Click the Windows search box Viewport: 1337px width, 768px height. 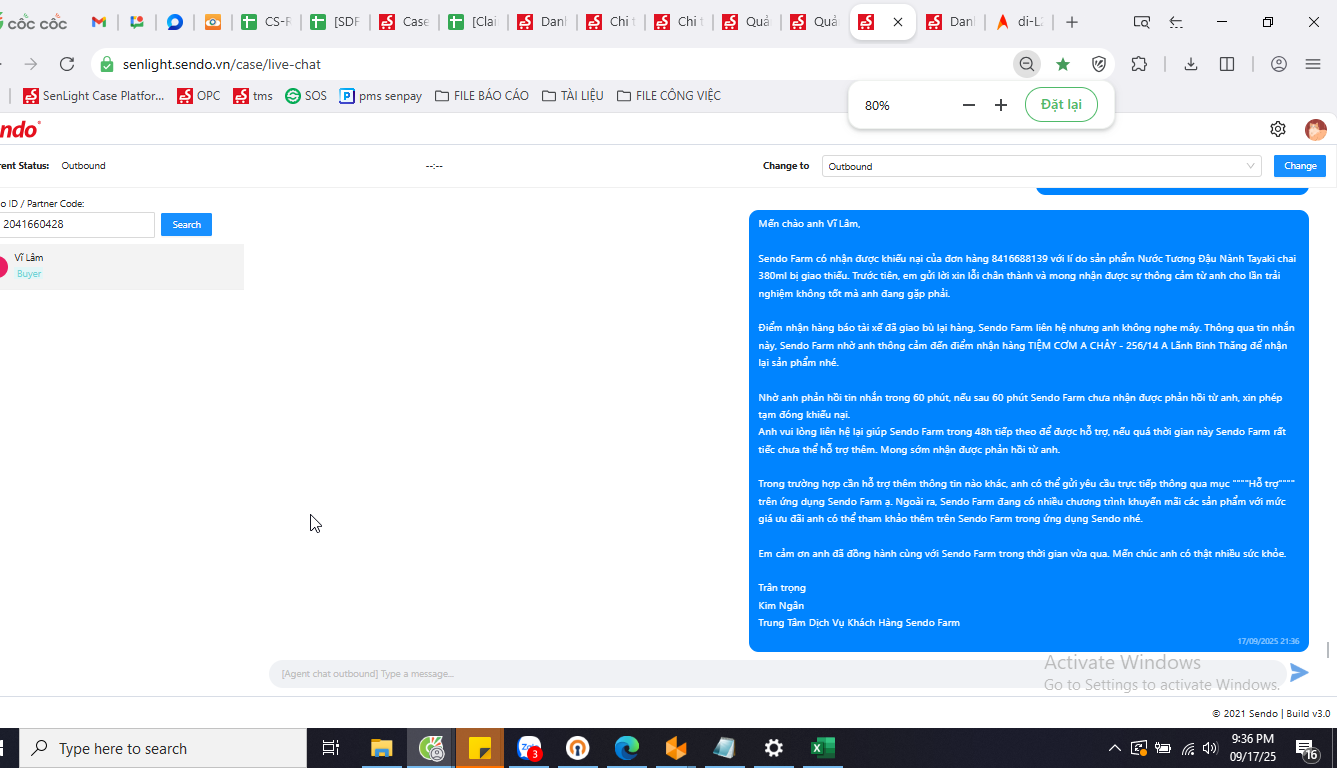(x=164, y=748)
